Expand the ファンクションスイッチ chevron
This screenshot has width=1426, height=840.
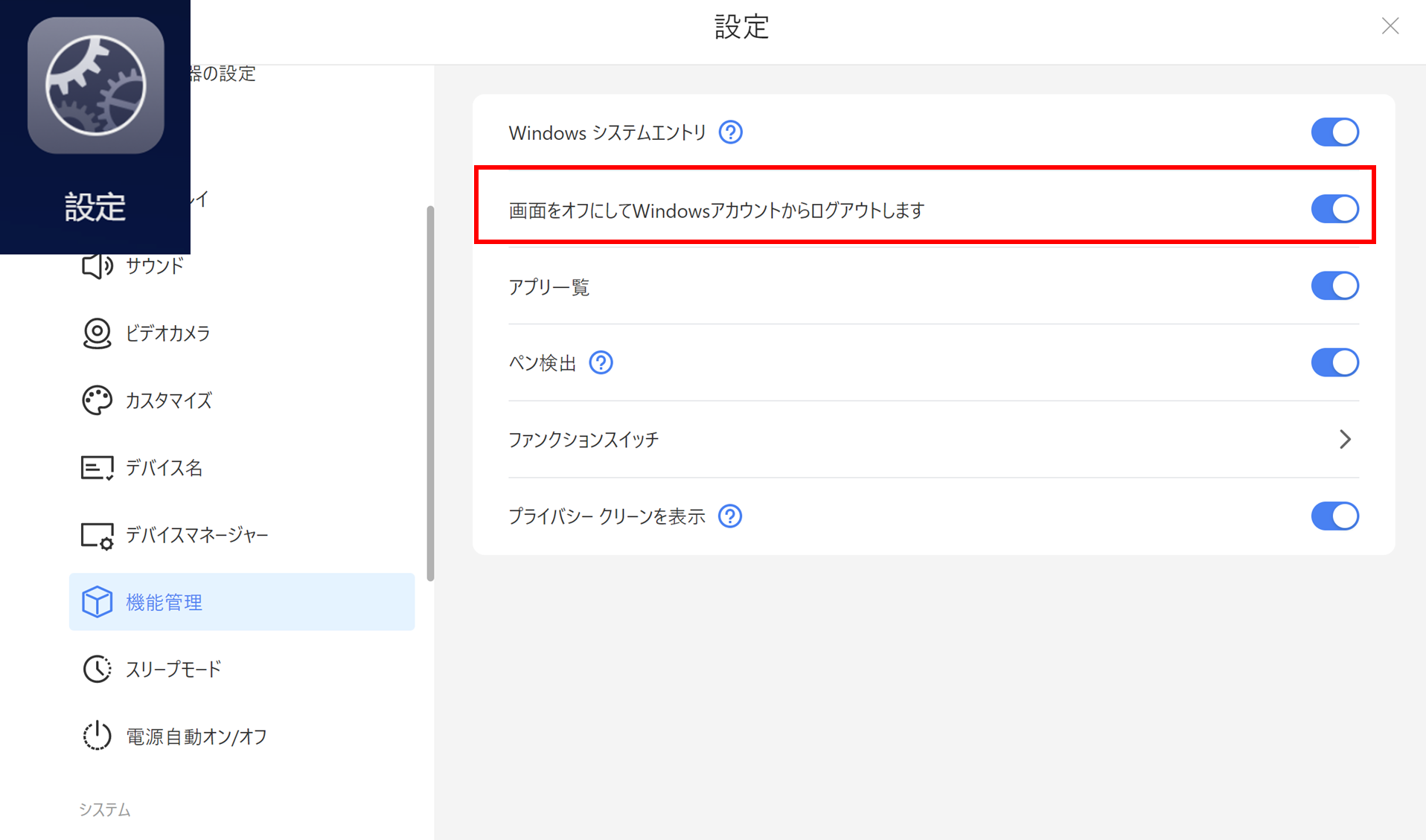(x=1344, y=440)
